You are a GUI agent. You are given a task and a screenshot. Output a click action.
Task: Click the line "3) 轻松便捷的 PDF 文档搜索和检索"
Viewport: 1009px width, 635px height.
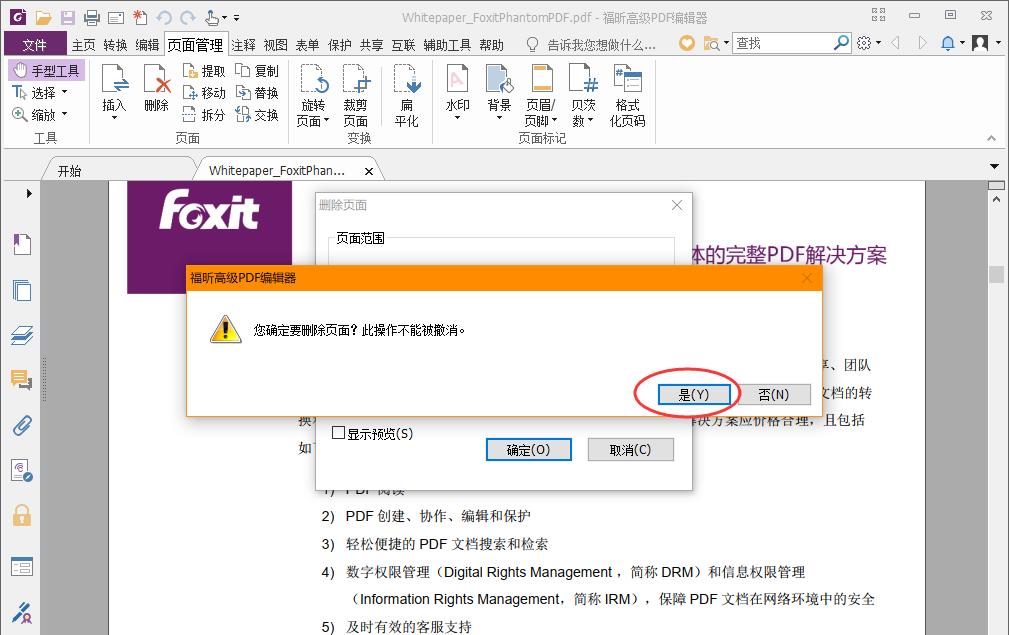coord(435,544)
